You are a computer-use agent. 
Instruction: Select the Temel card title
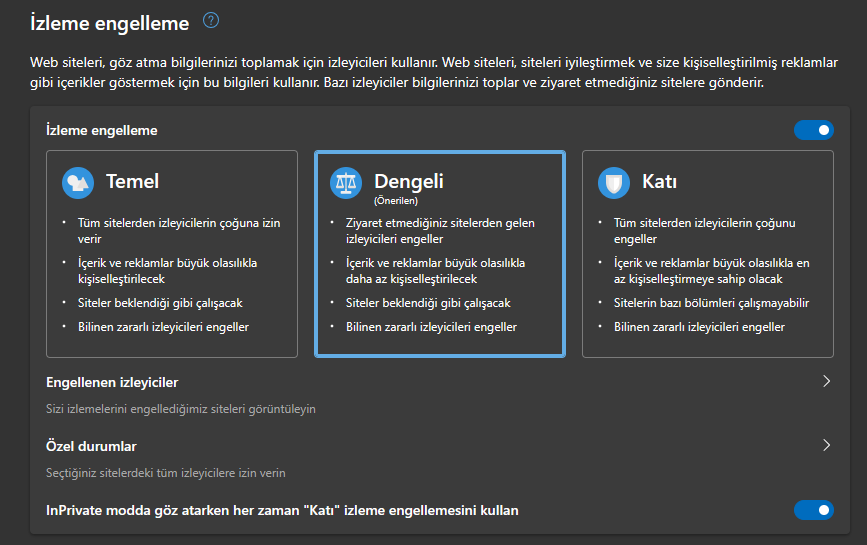tap(133, 181)
